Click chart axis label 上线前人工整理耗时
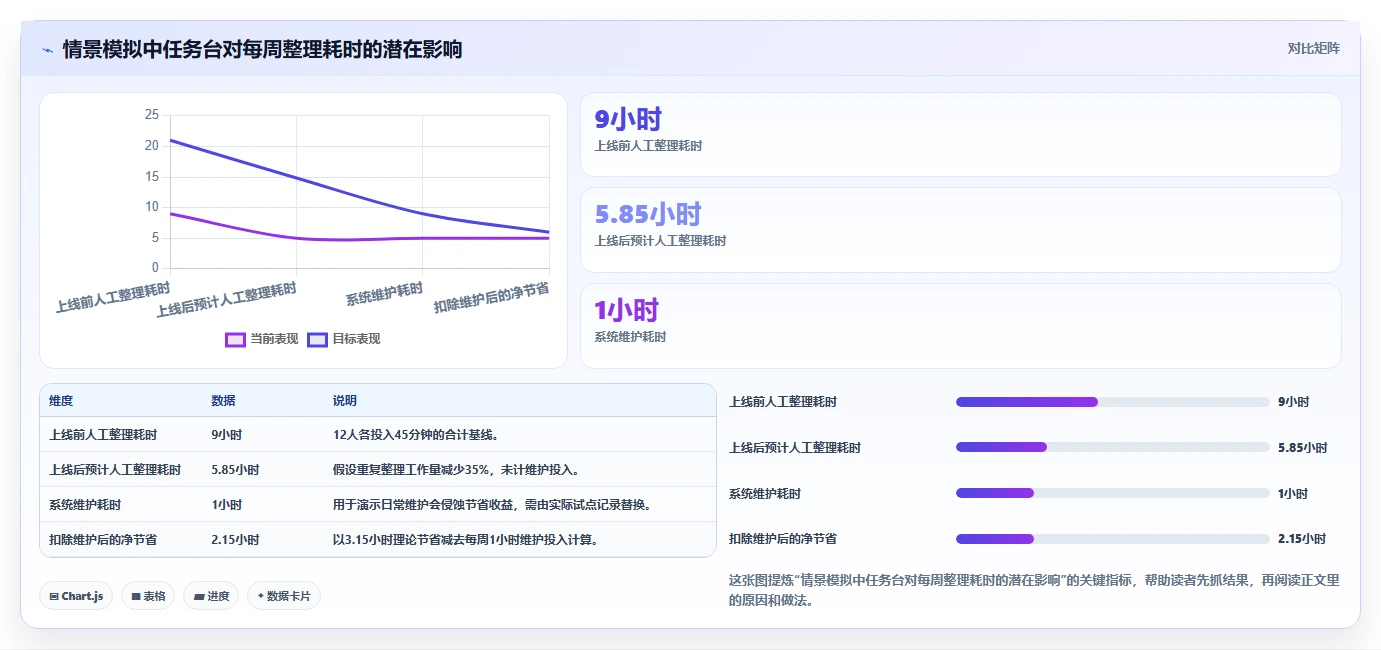 113,298
